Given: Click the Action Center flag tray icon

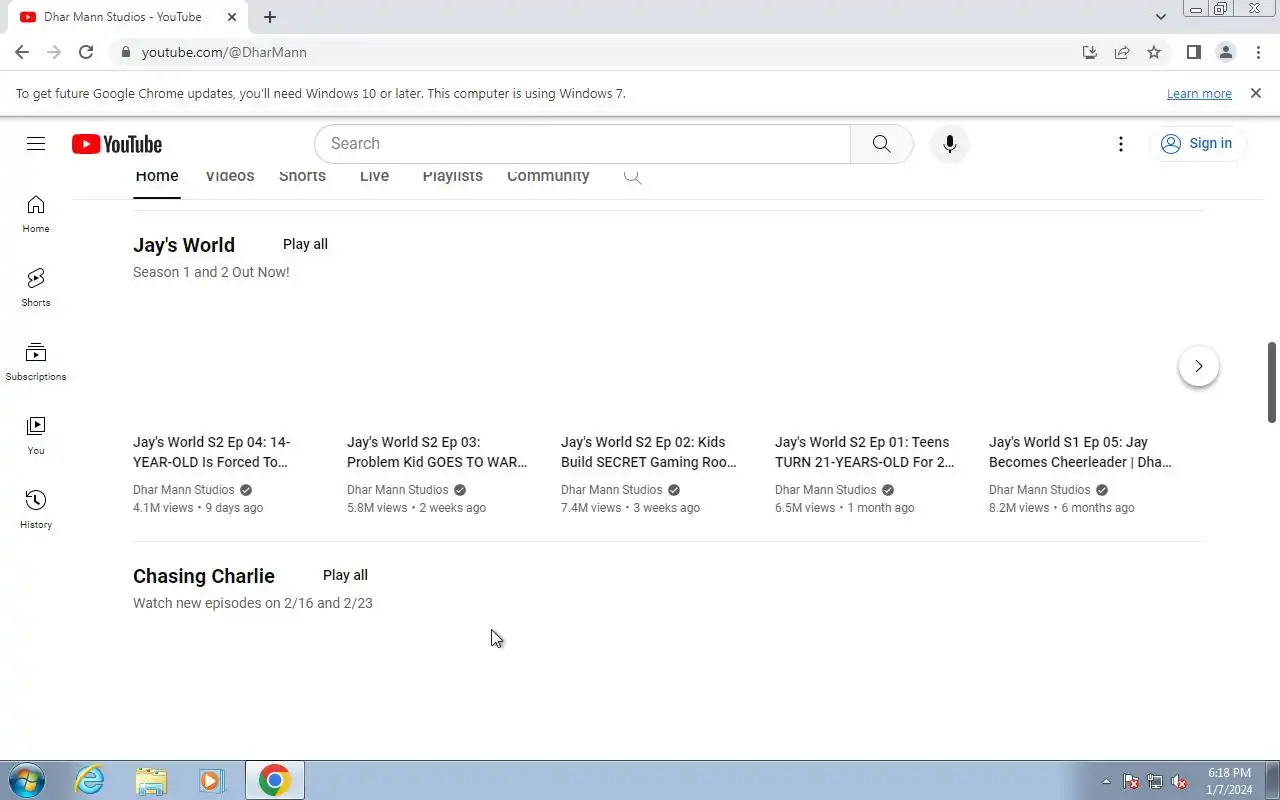Looking at the screenshot, I should 1131,782.
